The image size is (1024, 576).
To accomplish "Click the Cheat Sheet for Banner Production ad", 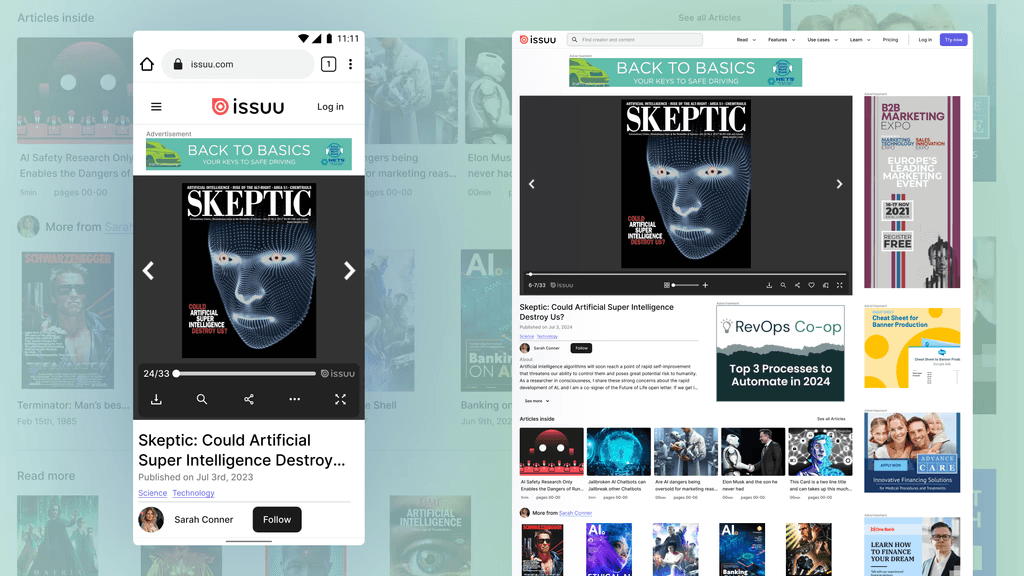I will tap(912, 348).
